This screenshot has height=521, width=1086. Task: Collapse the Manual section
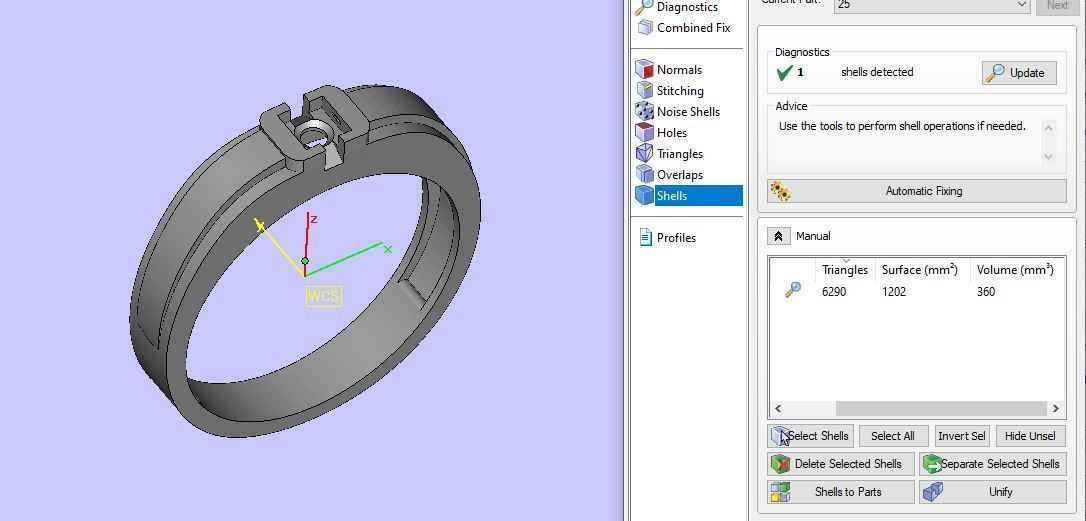(x=778, y=236)
